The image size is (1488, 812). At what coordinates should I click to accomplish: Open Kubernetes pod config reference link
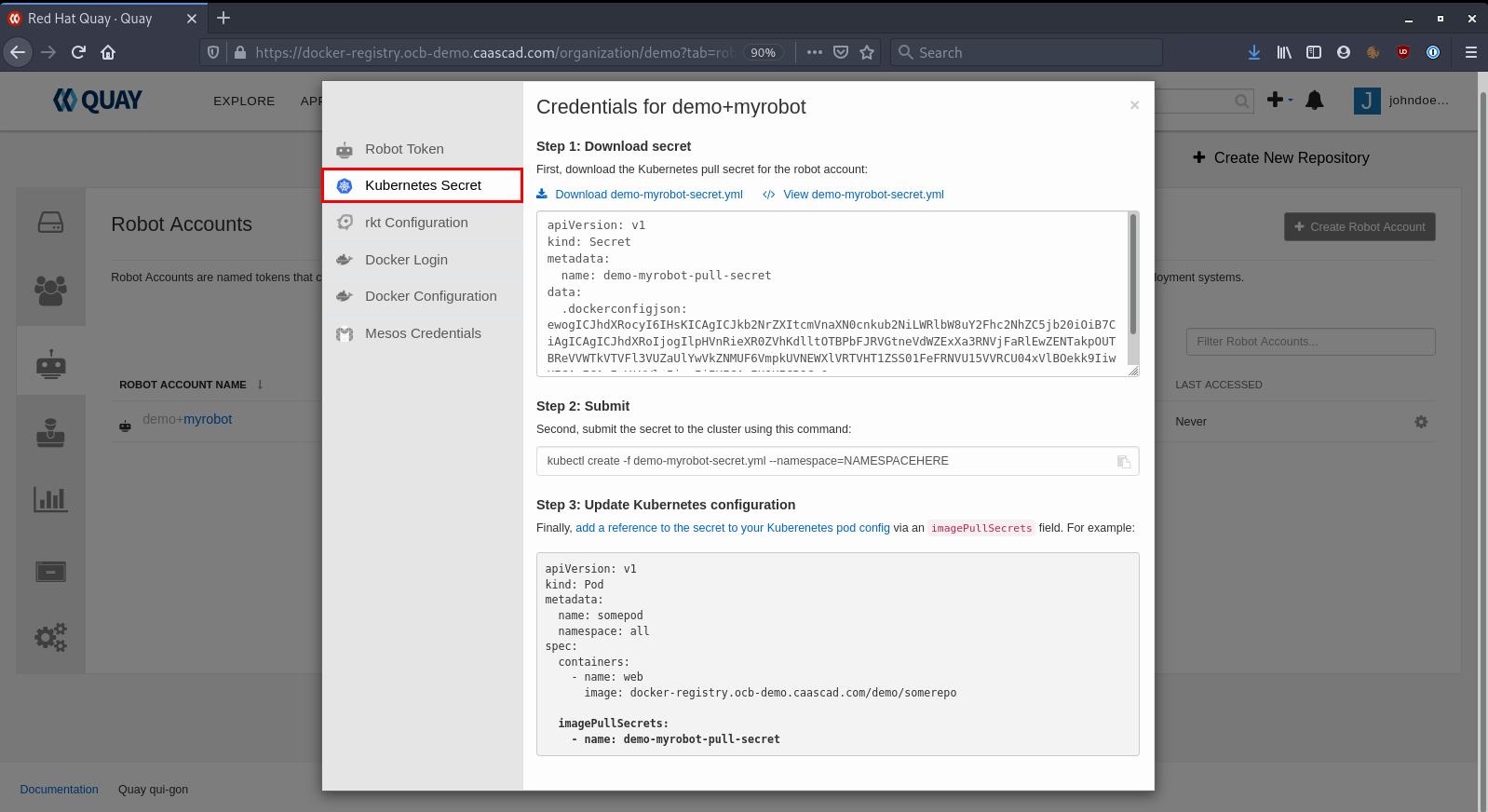733,528
